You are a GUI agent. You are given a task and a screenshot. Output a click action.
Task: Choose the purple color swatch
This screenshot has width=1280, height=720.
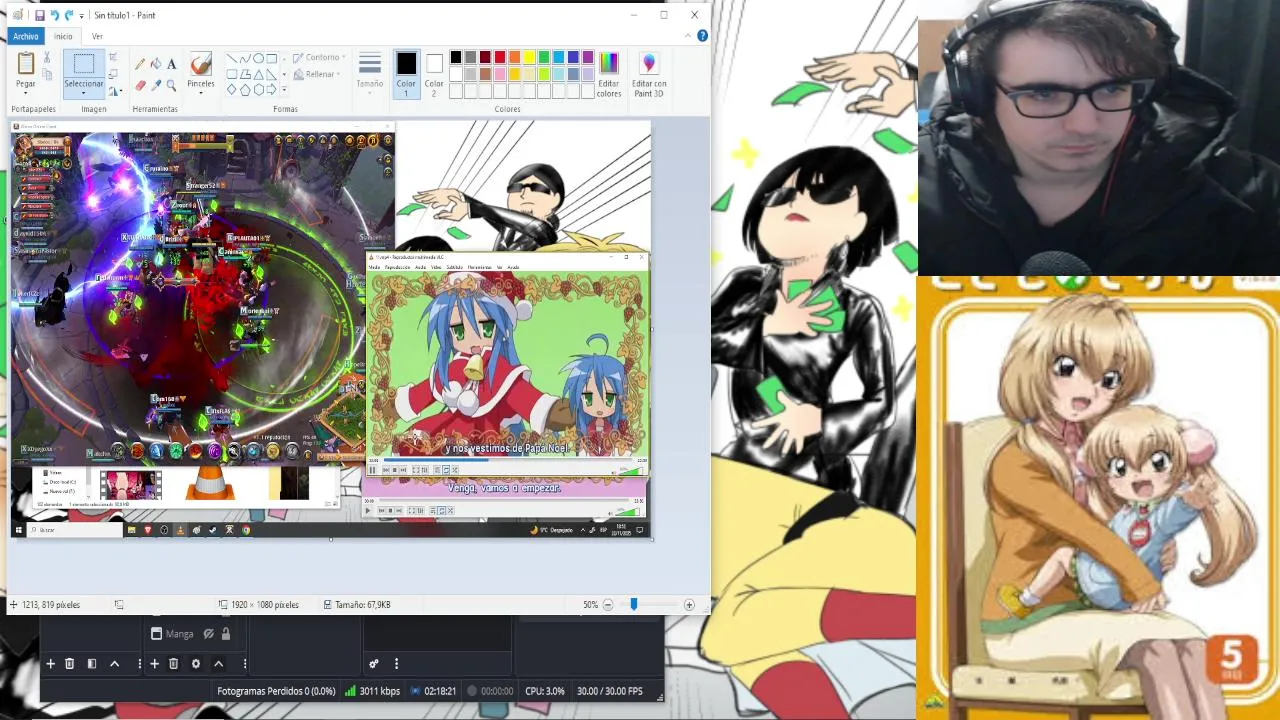588,58
